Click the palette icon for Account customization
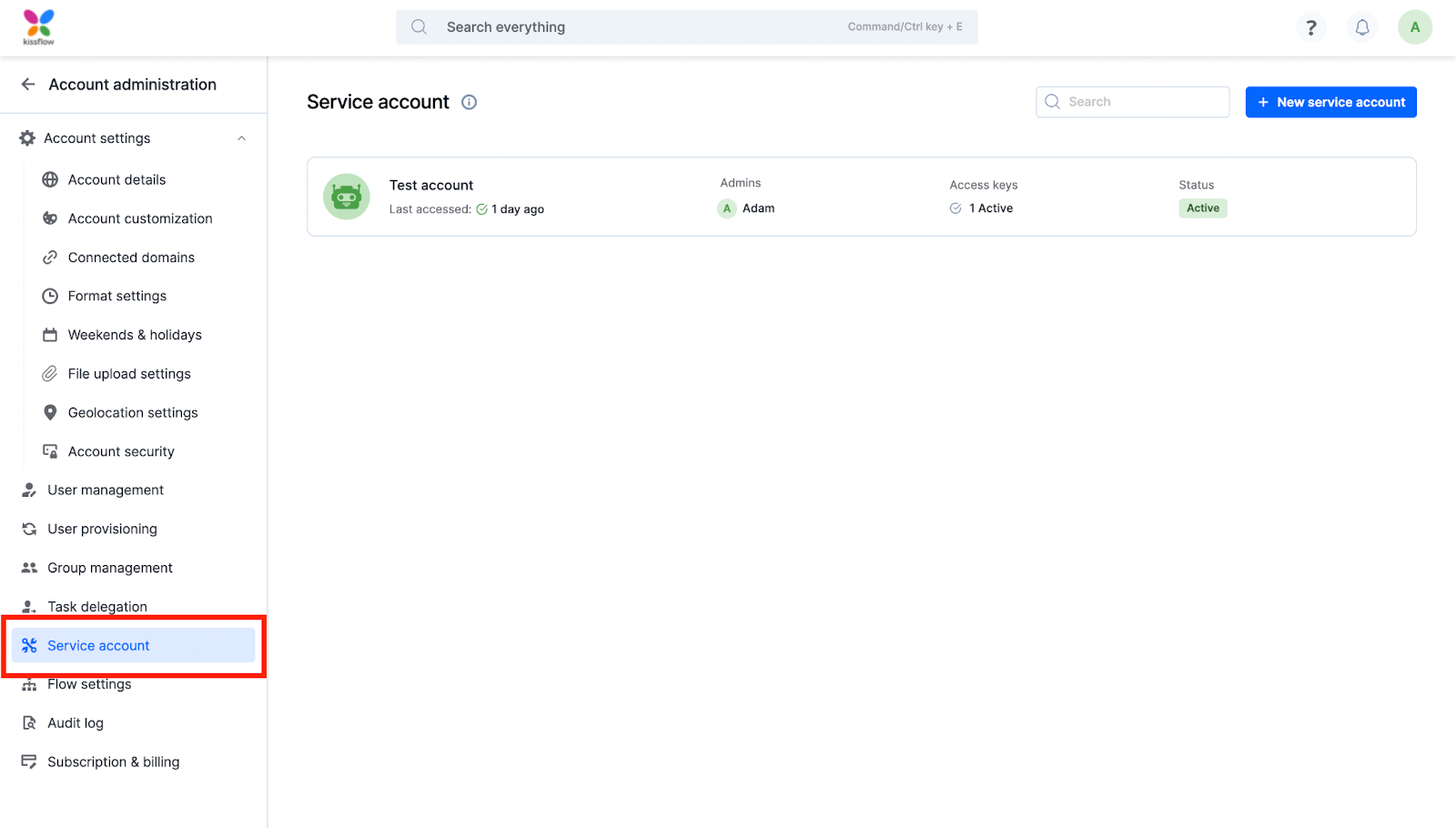This screenshot has width=1456, height=828. (50, 218)
